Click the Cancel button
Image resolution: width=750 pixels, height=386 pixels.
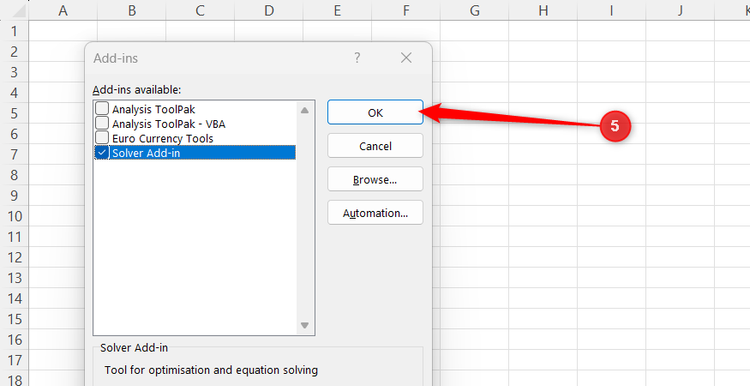click(x=375, y=146)
